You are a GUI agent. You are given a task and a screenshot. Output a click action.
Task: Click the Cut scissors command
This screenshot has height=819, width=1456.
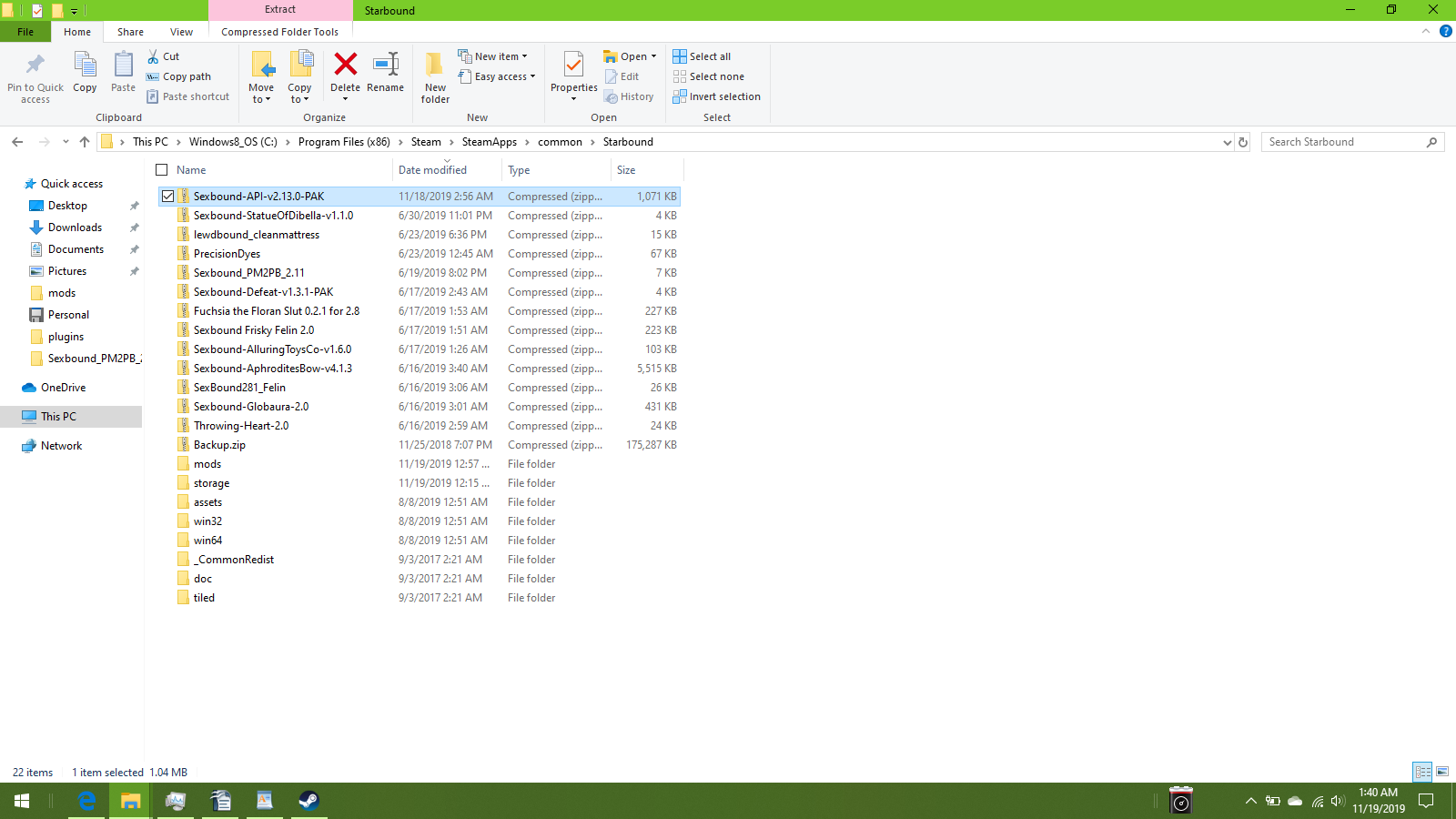[164, 56]
